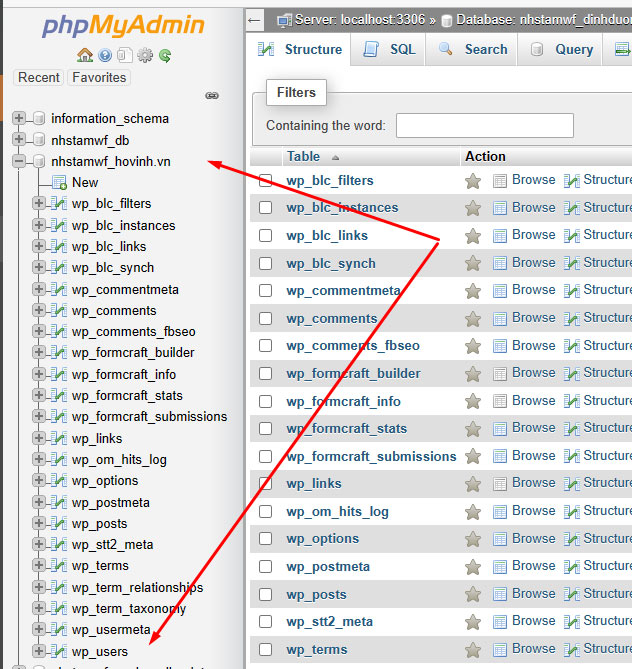Expand the information_schema database node
Screen dimensions: 632x669
pos(19,118)
